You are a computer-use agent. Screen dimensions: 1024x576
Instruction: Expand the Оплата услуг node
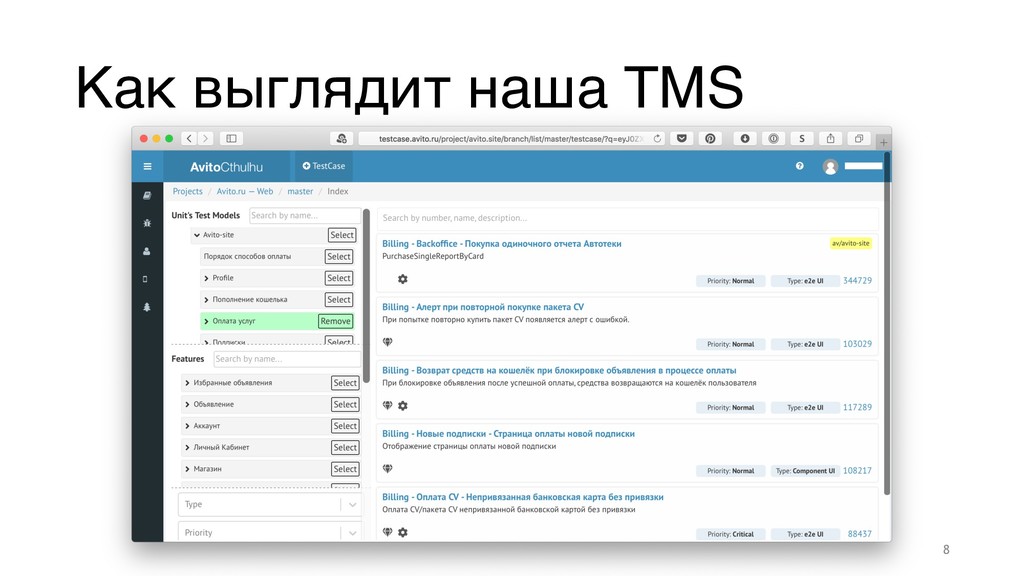[x=206, y=321]
